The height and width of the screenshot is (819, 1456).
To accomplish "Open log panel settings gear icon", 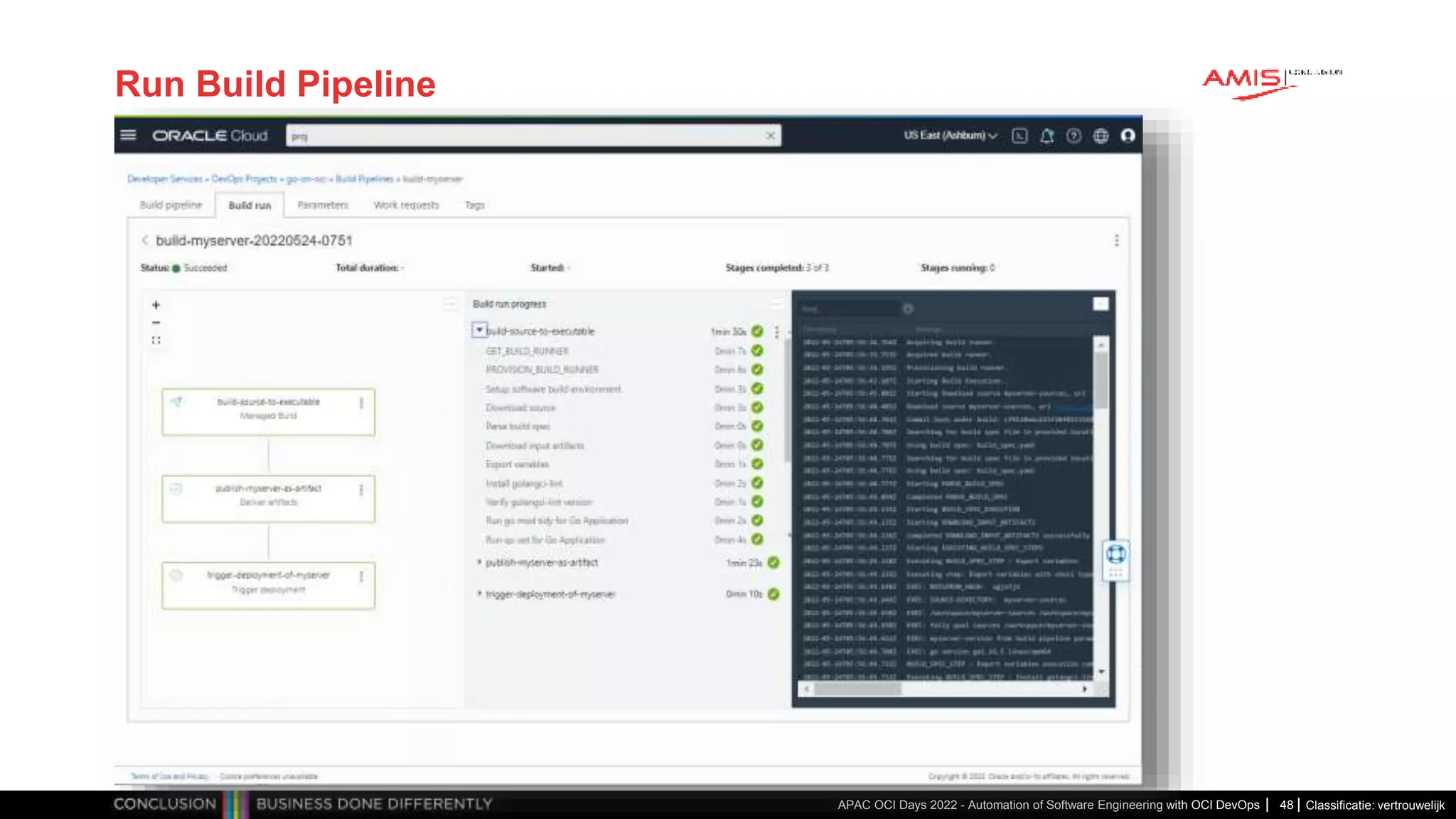I will (908, 309).
